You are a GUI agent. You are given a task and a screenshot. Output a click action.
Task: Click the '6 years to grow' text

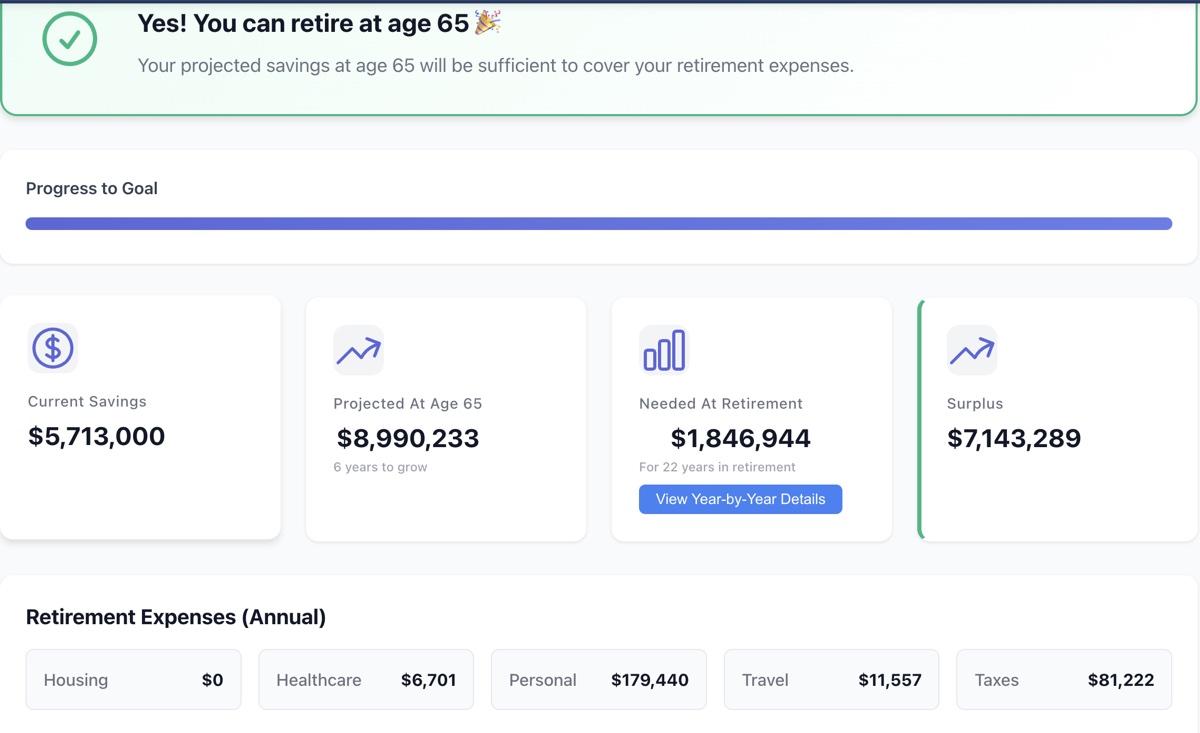[380, 467]
